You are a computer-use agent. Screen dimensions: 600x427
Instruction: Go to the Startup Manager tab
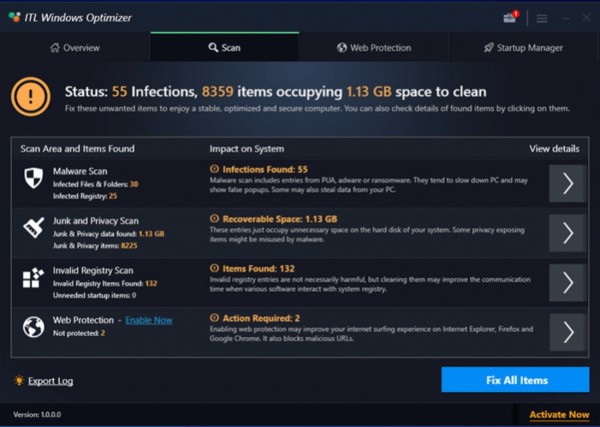523,48
